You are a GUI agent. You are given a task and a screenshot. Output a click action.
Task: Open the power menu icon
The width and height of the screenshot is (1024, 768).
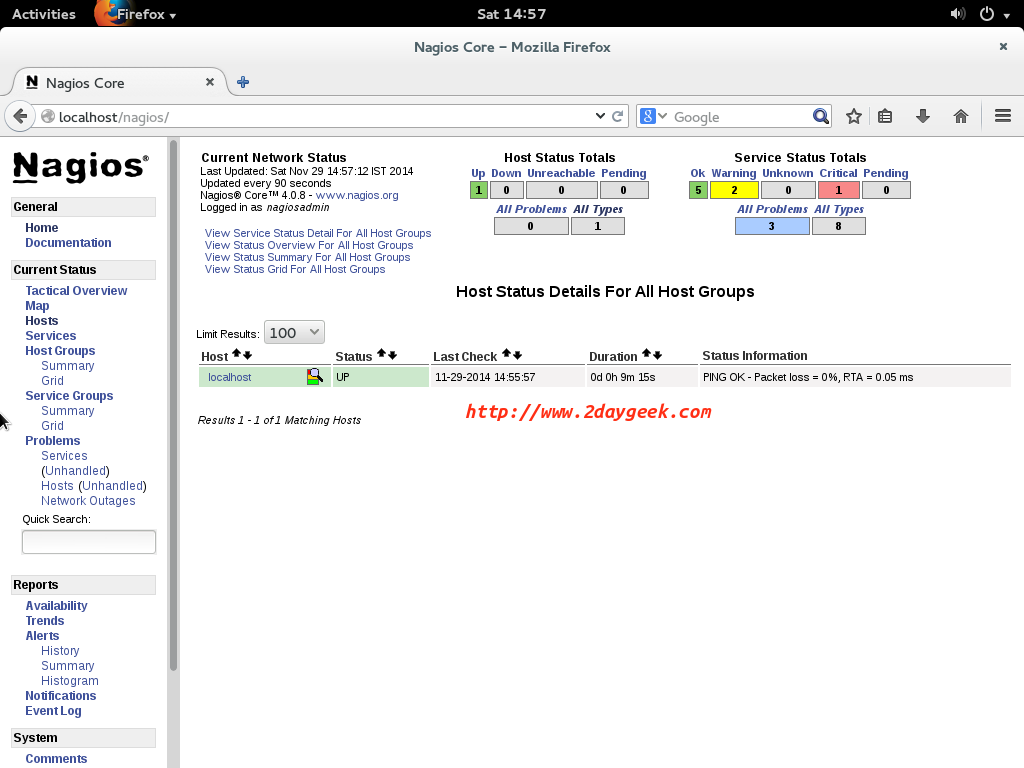coord(987,14)
